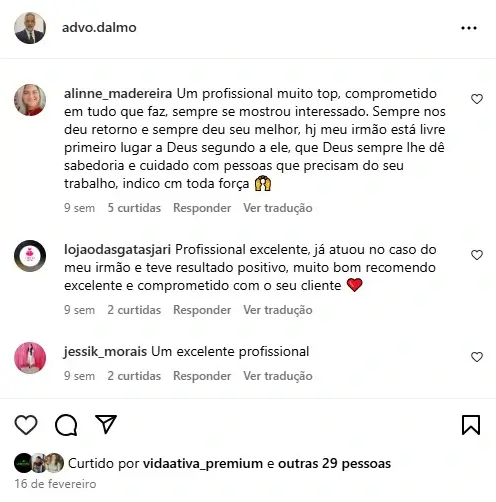The image size is (496, 502).
Task: Like alinne_madereira's comment with the heart
Action: pos(477,99)
